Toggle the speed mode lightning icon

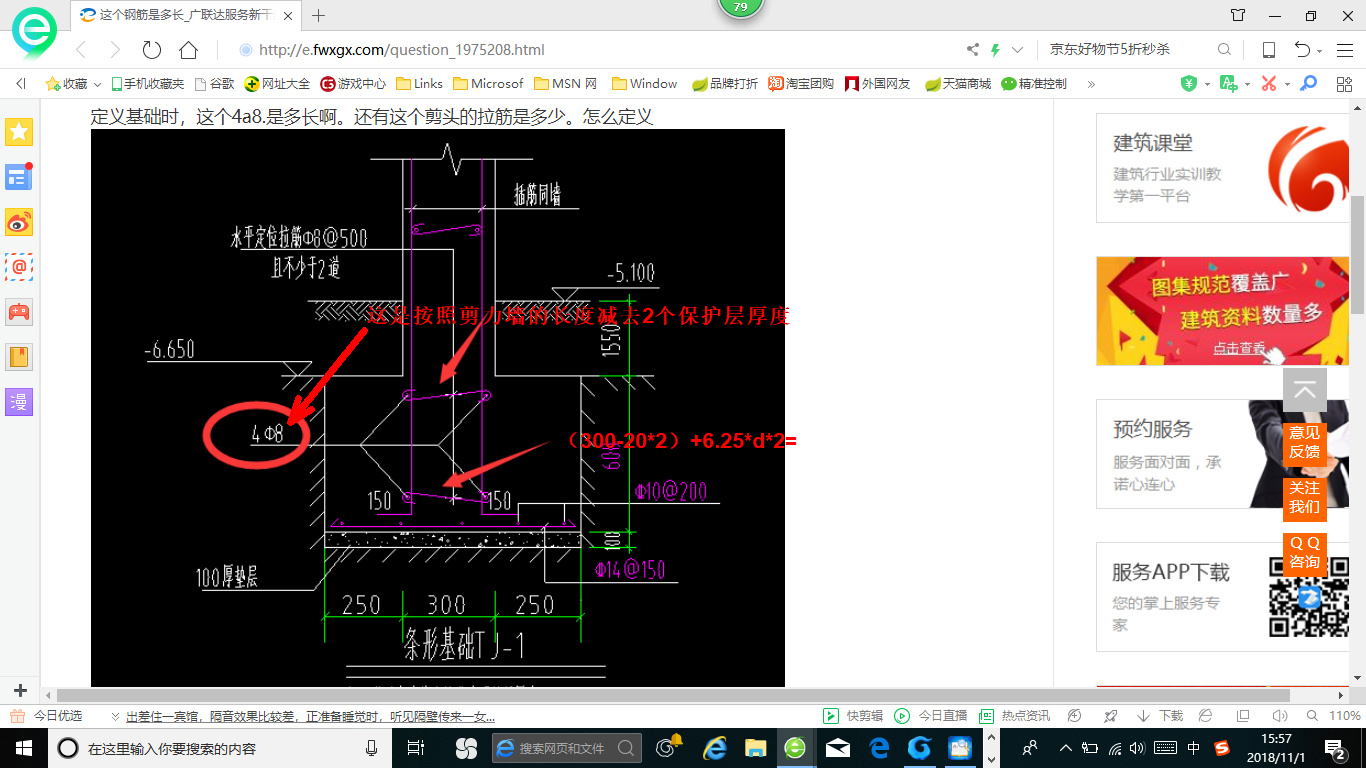pos(995,50)
